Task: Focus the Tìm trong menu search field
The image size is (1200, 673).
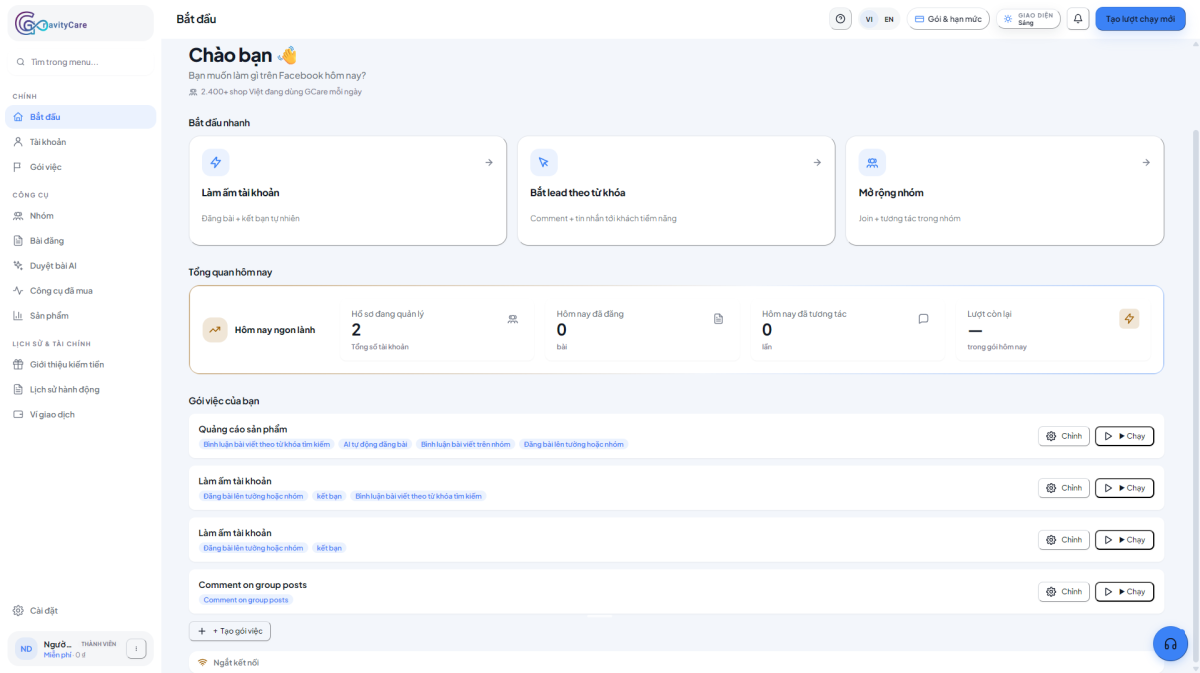Action: 81,62
